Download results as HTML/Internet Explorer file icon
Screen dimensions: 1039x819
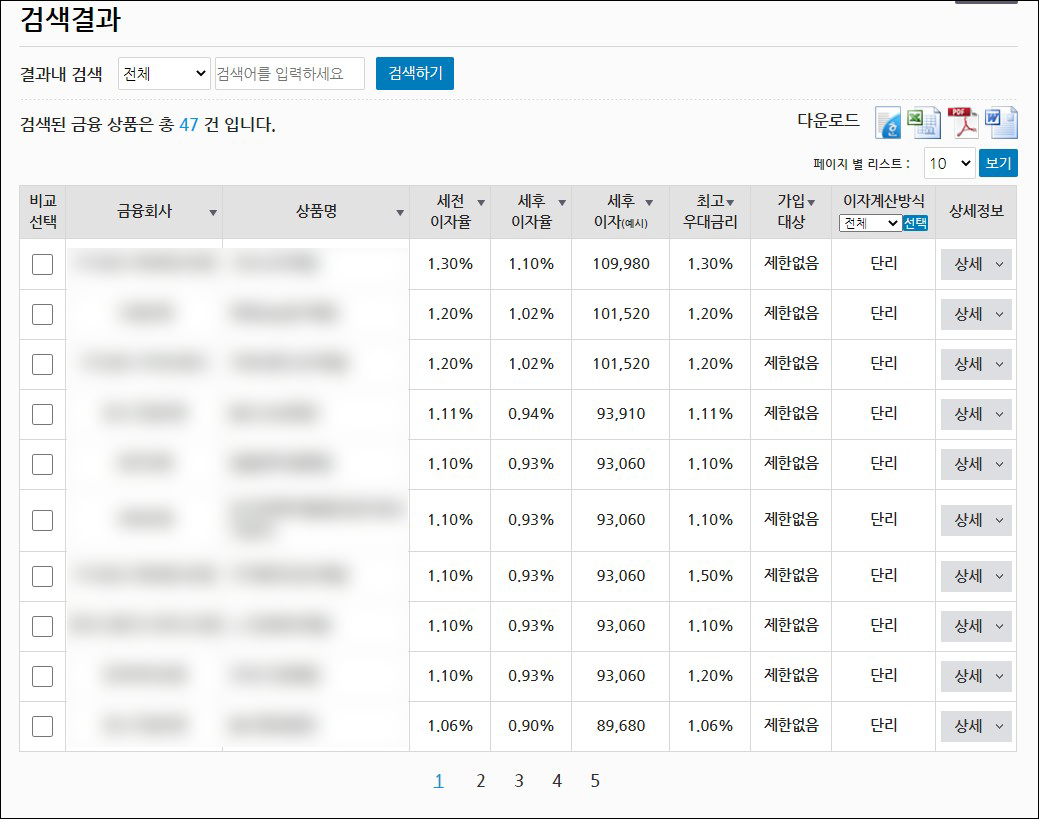[x=888, y=123]
